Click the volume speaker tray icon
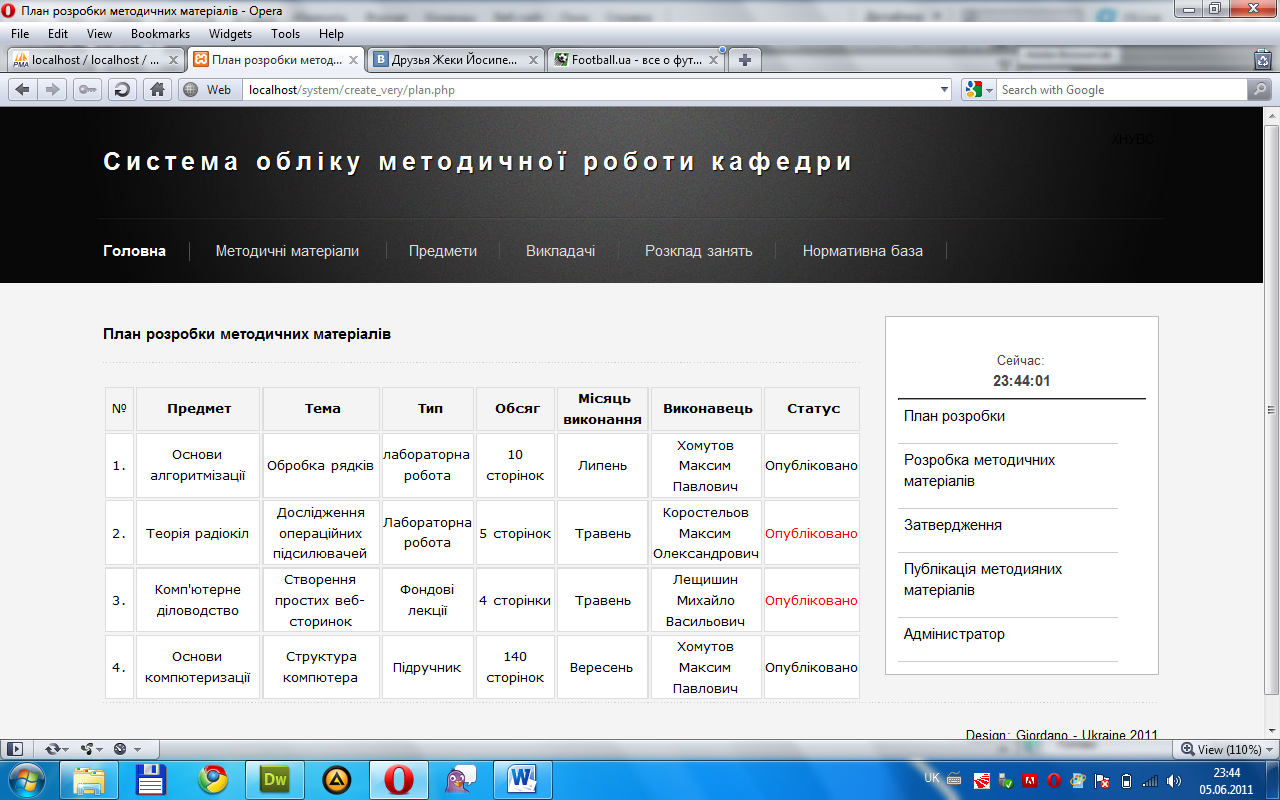This screenshot has height=800, width=1280. (1174, 780)
